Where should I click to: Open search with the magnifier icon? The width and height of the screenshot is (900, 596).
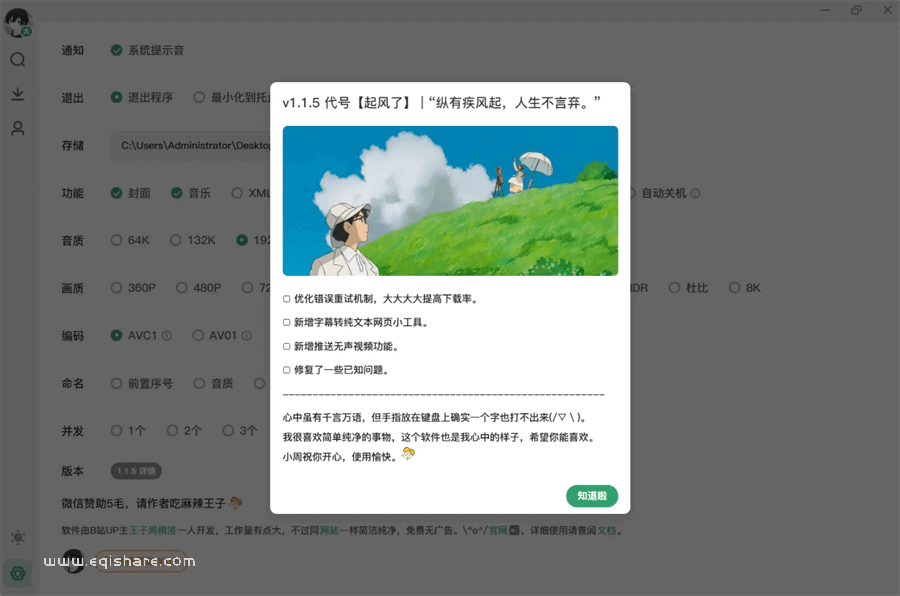pos(18,59)
